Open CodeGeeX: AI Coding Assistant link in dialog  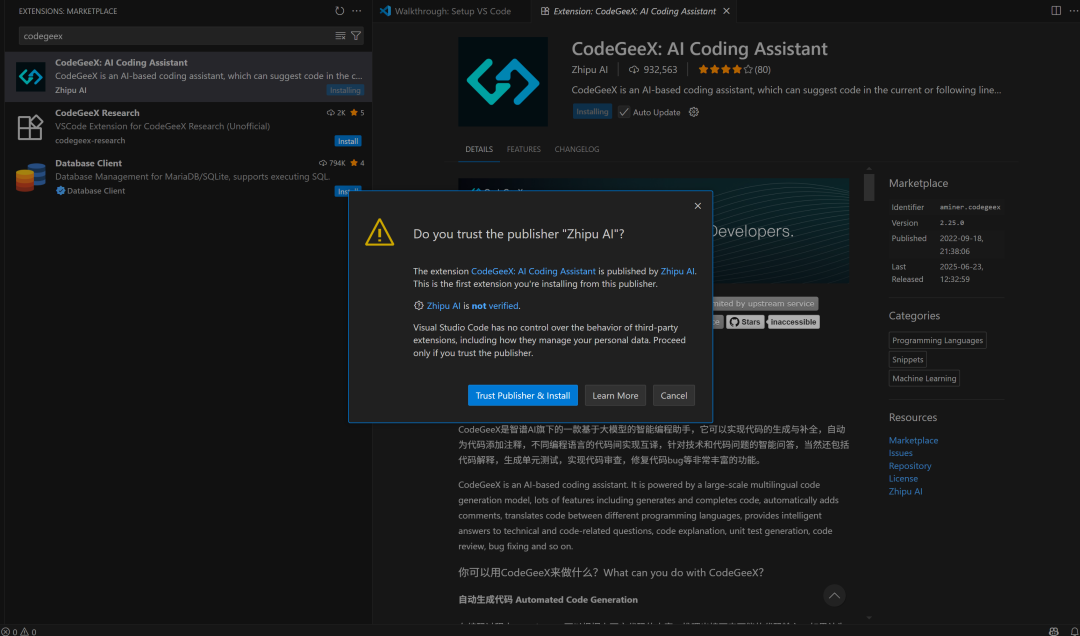coord(533,271)
